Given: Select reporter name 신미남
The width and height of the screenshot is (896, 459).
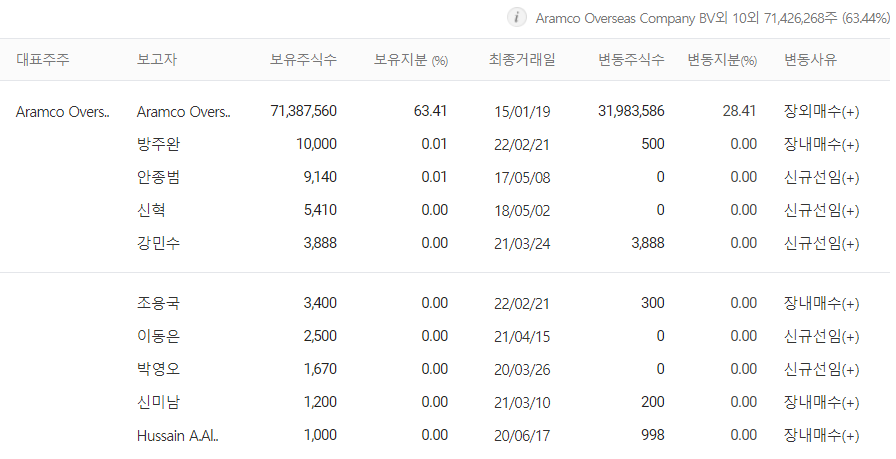Looking at the screenshot, I should click(158, 402).
